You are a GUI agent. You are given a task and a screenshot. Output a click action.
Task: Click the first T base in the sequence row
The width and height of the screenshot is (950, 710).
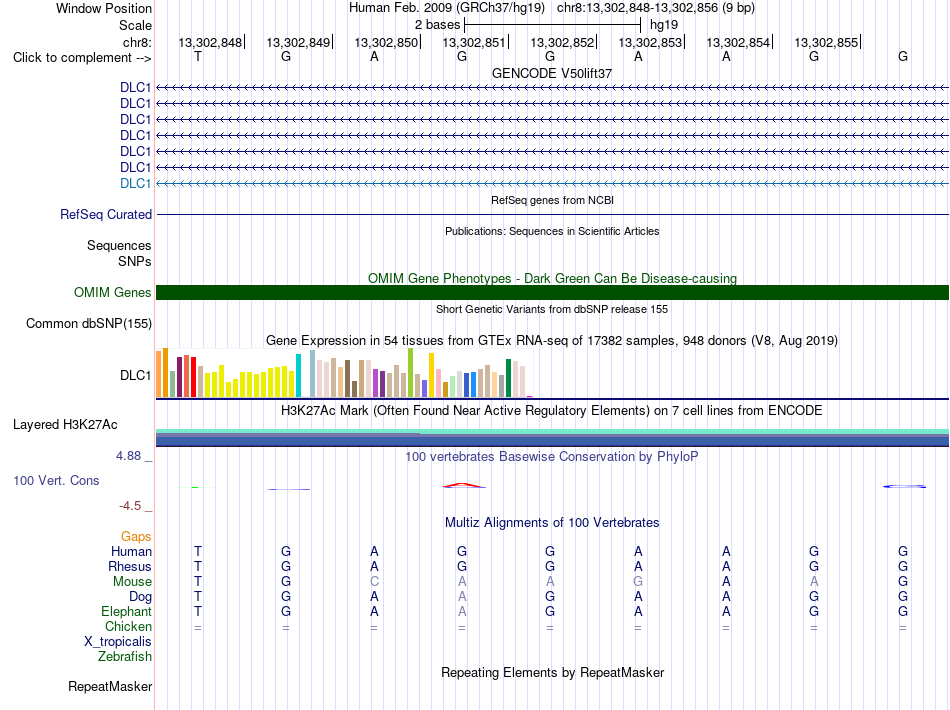(x=198, y=56)
